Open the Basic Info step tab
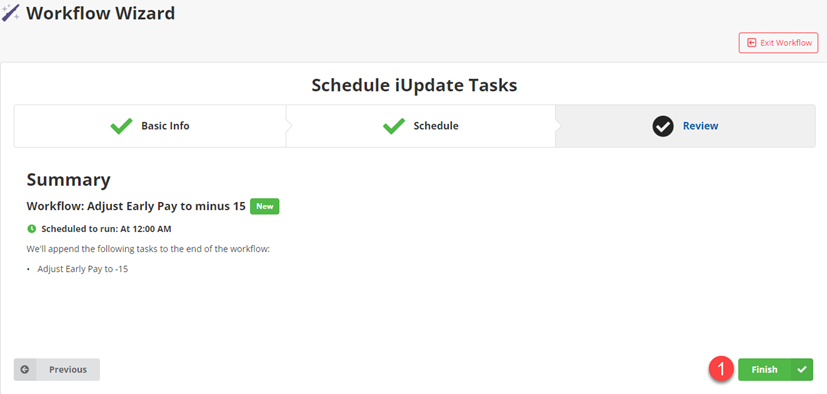This screenshot has width=827, height=394. point(150,126)
